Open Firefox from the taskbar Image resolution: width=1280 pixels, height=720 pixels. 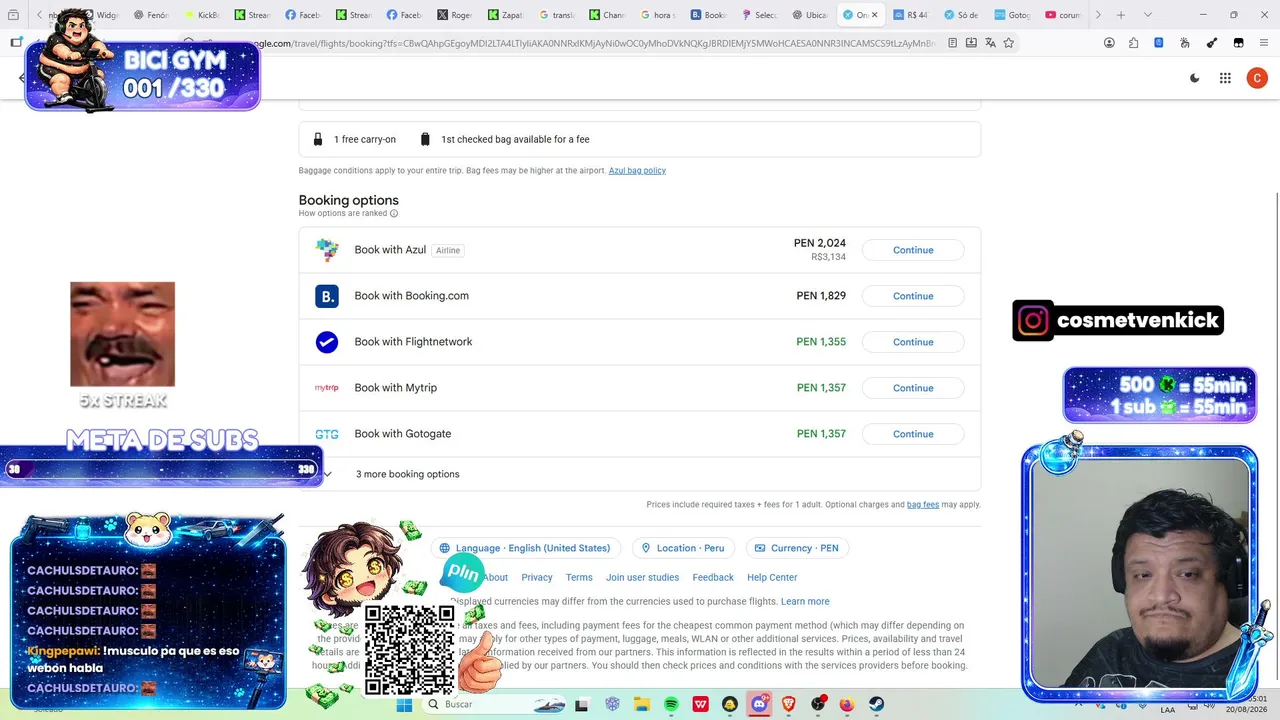[847, 704]
